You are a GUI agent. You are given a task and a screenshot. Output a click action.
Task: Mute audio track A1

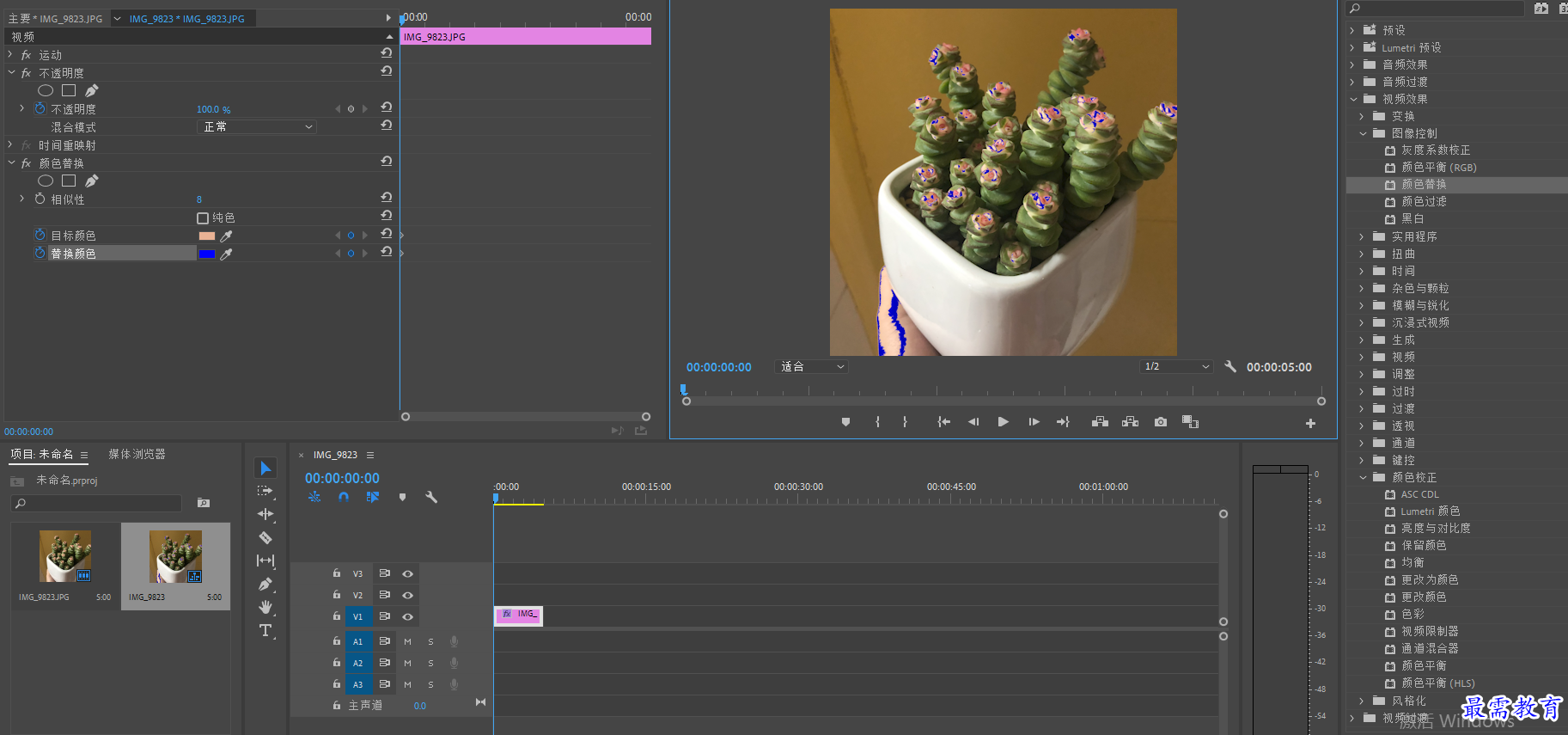(408, 641)
